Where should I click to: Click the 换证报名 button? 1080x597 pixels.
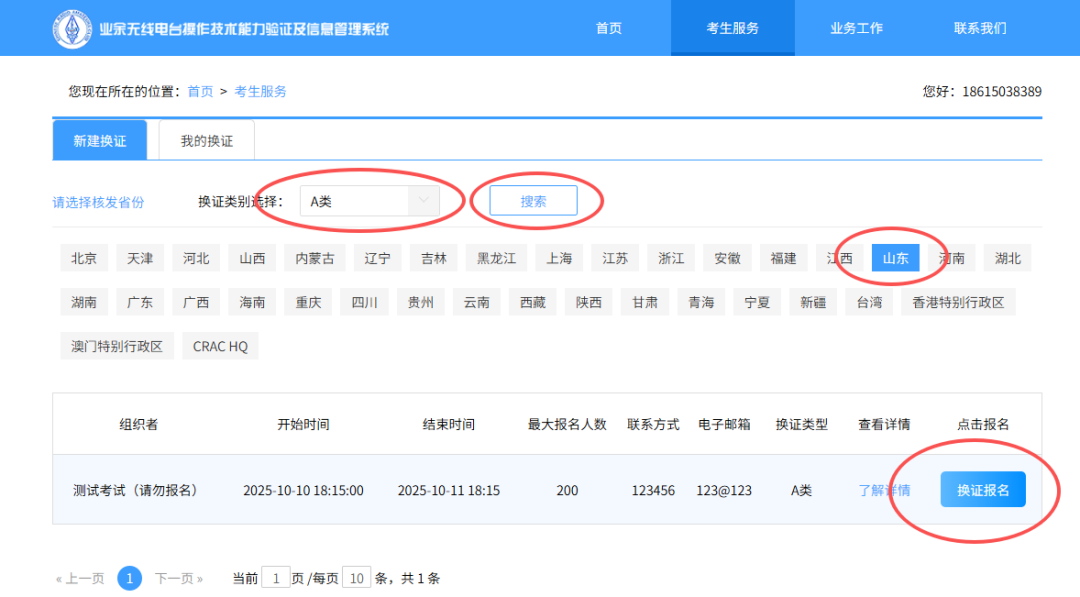click(983, 490)
